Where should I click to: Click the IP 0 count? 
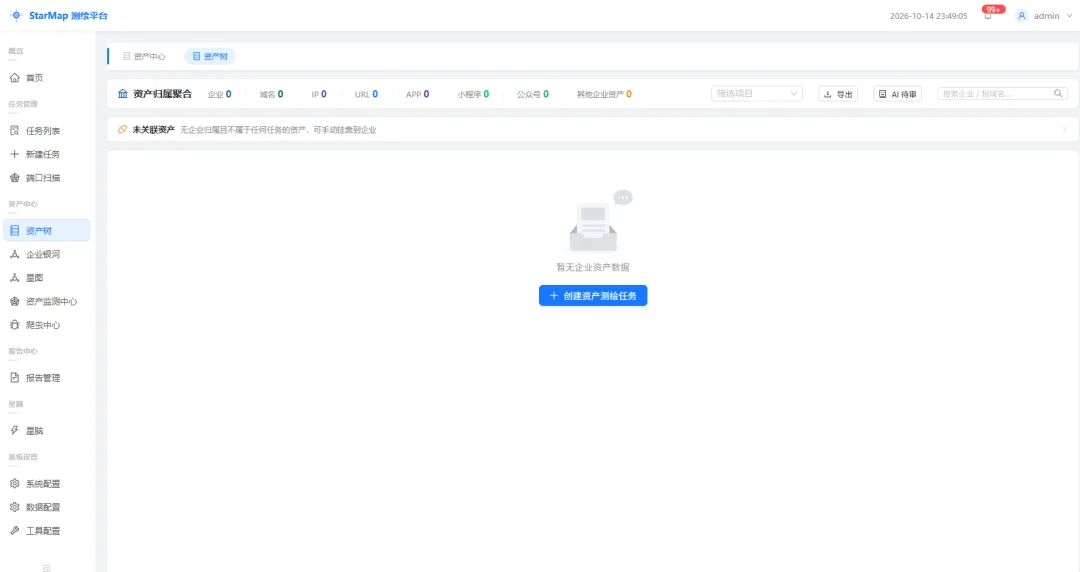pos(319,94)
